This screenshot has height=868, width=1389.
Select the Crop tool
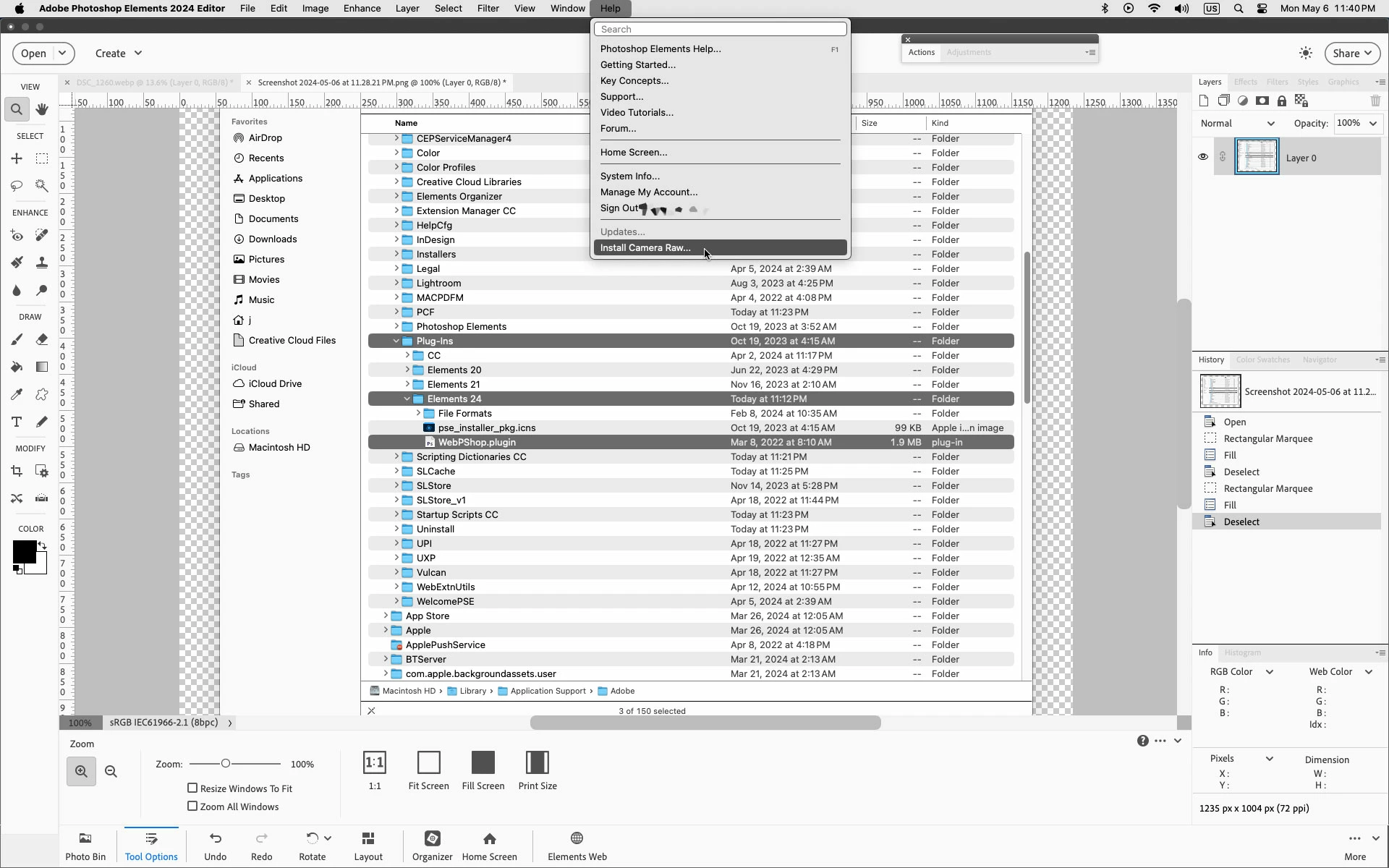[17, 471]
